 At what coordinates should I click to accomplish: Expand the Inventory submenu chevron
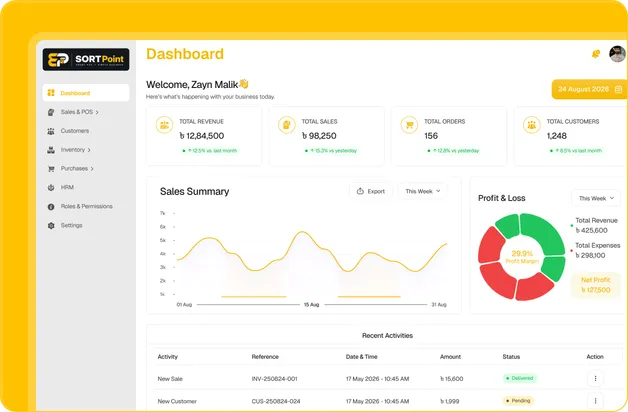click(x=89, y=150)
